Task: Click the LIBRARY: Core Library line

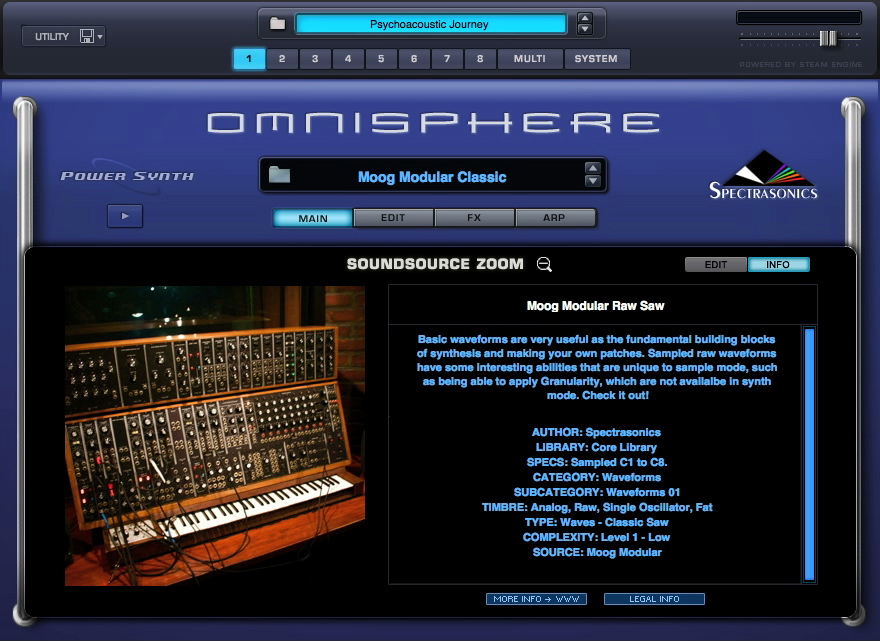Action: pos(596,447)
